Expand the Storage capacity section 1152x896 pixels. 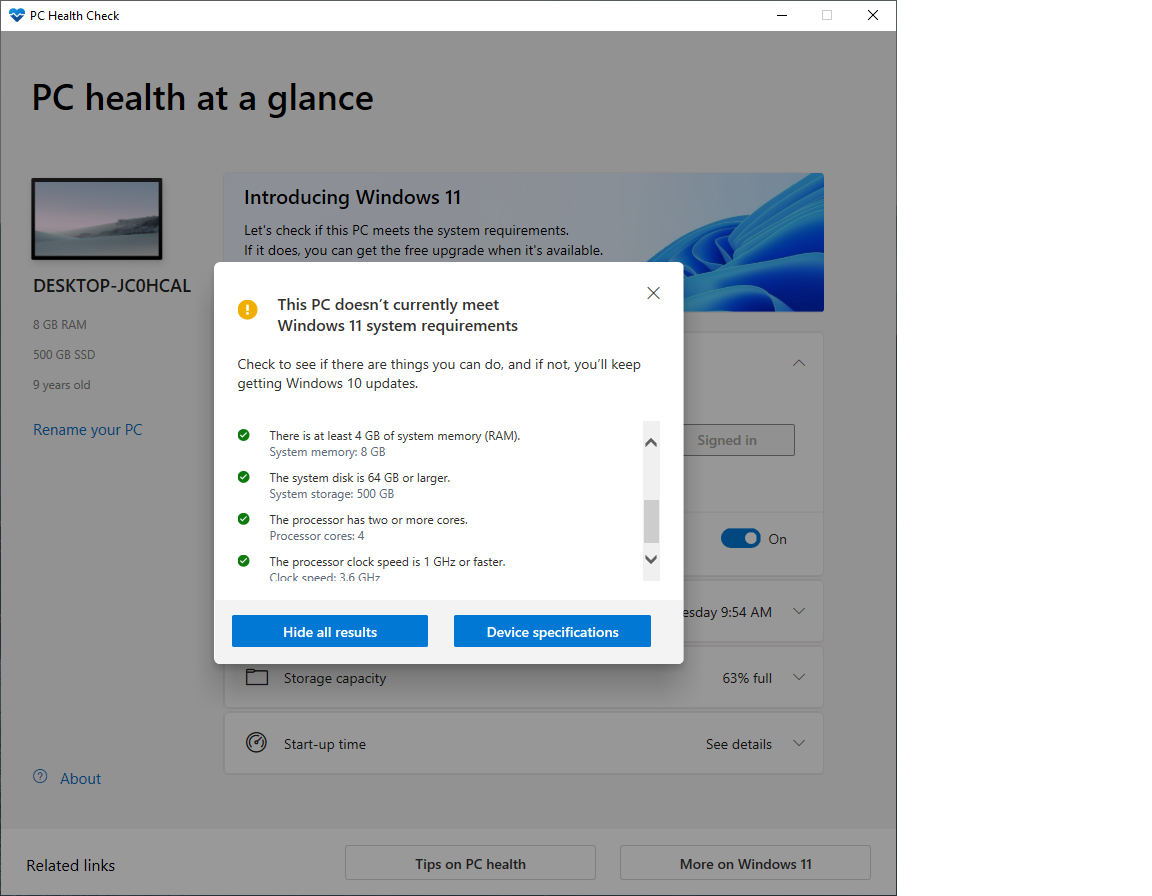click(x=799, y=677)
